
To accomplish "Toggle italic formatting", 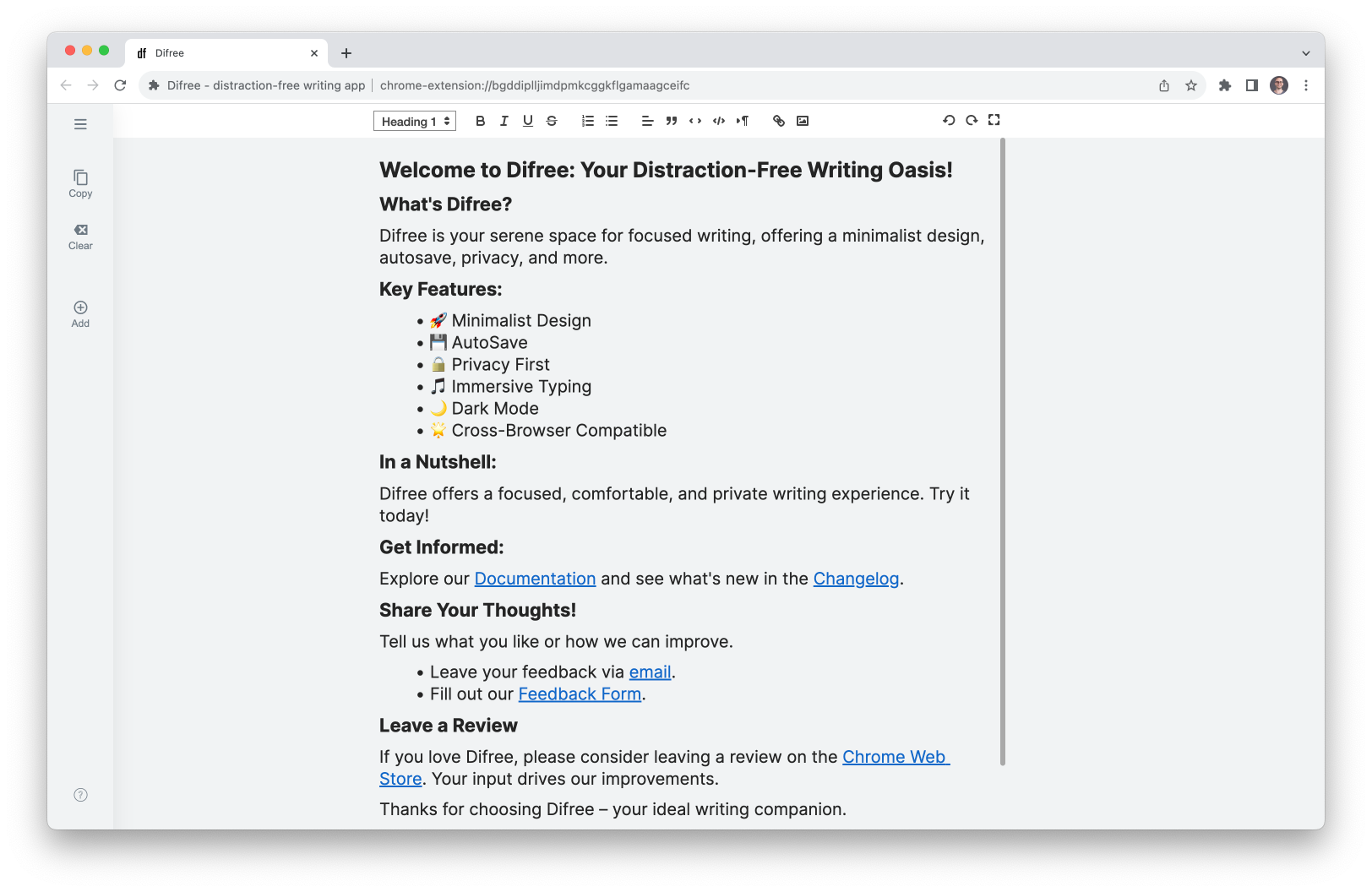I will point(504,121).
